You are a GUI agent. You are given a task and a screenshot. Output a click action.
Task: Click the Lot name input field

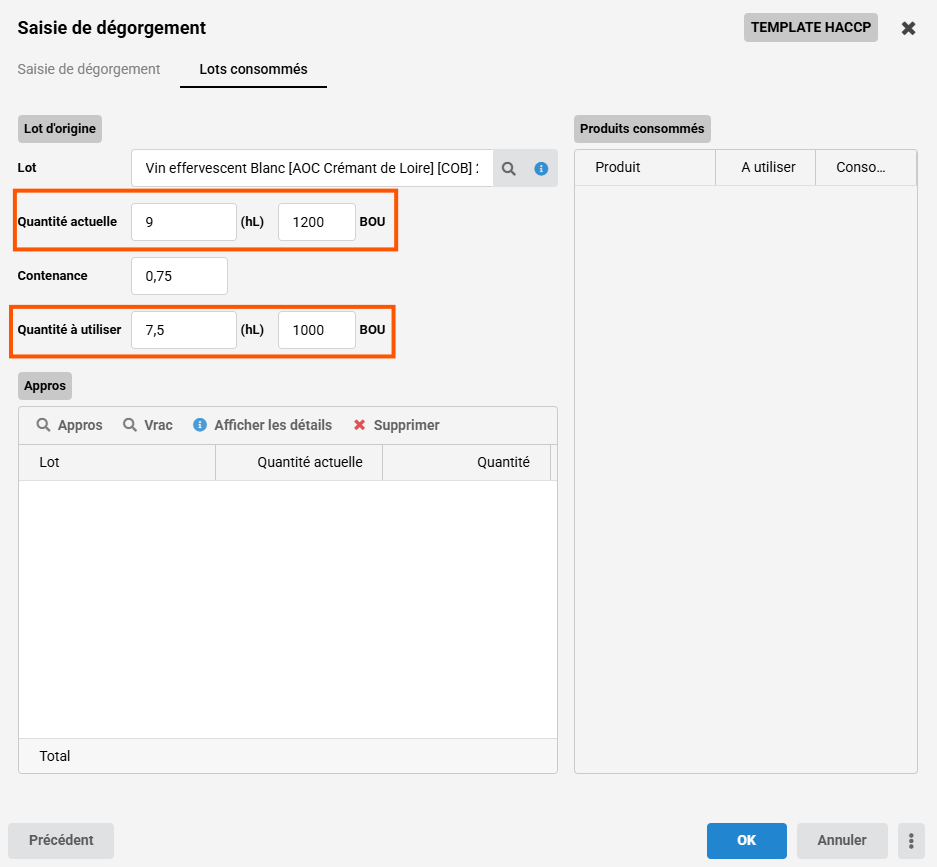[x=312, y=169]
